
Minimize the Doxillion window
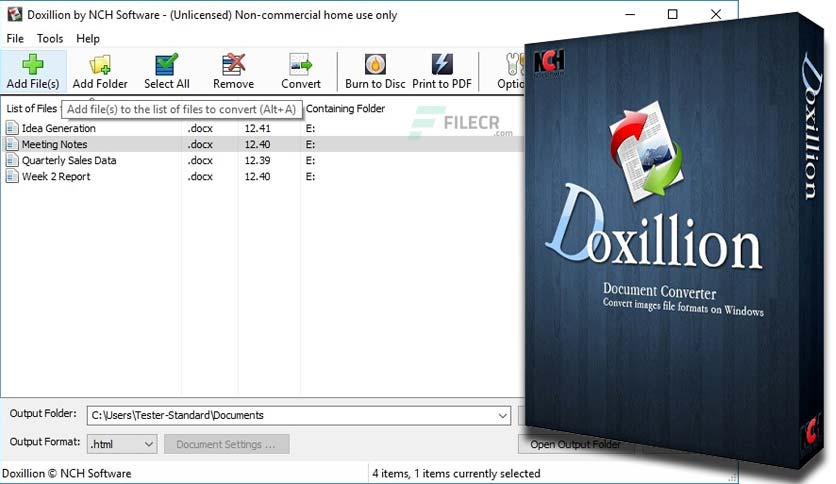pos(630,14)
